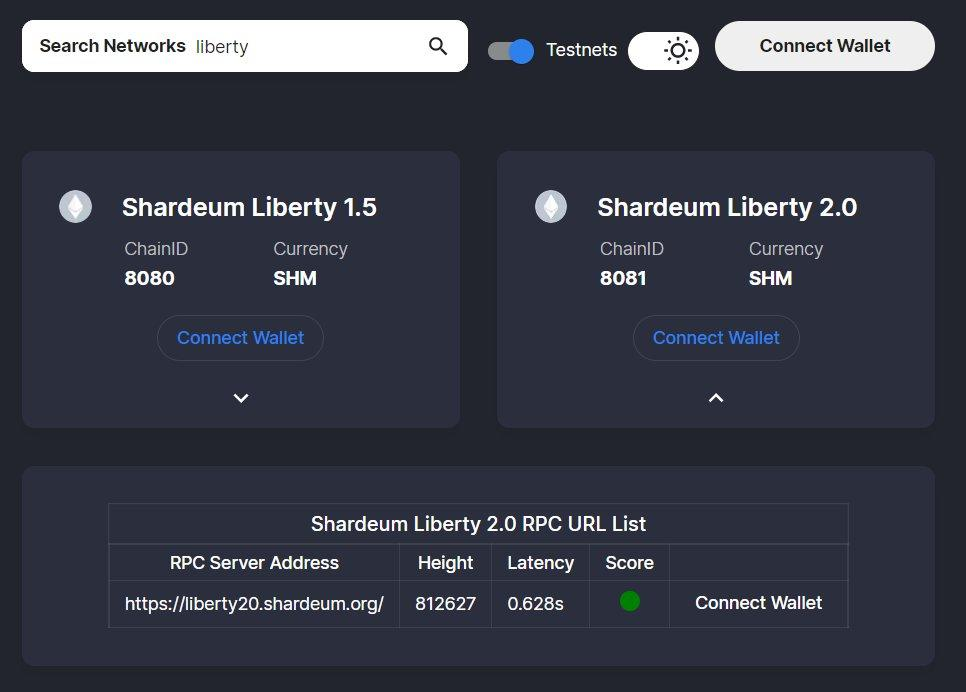Click the Testnets label

click(582, 50)
